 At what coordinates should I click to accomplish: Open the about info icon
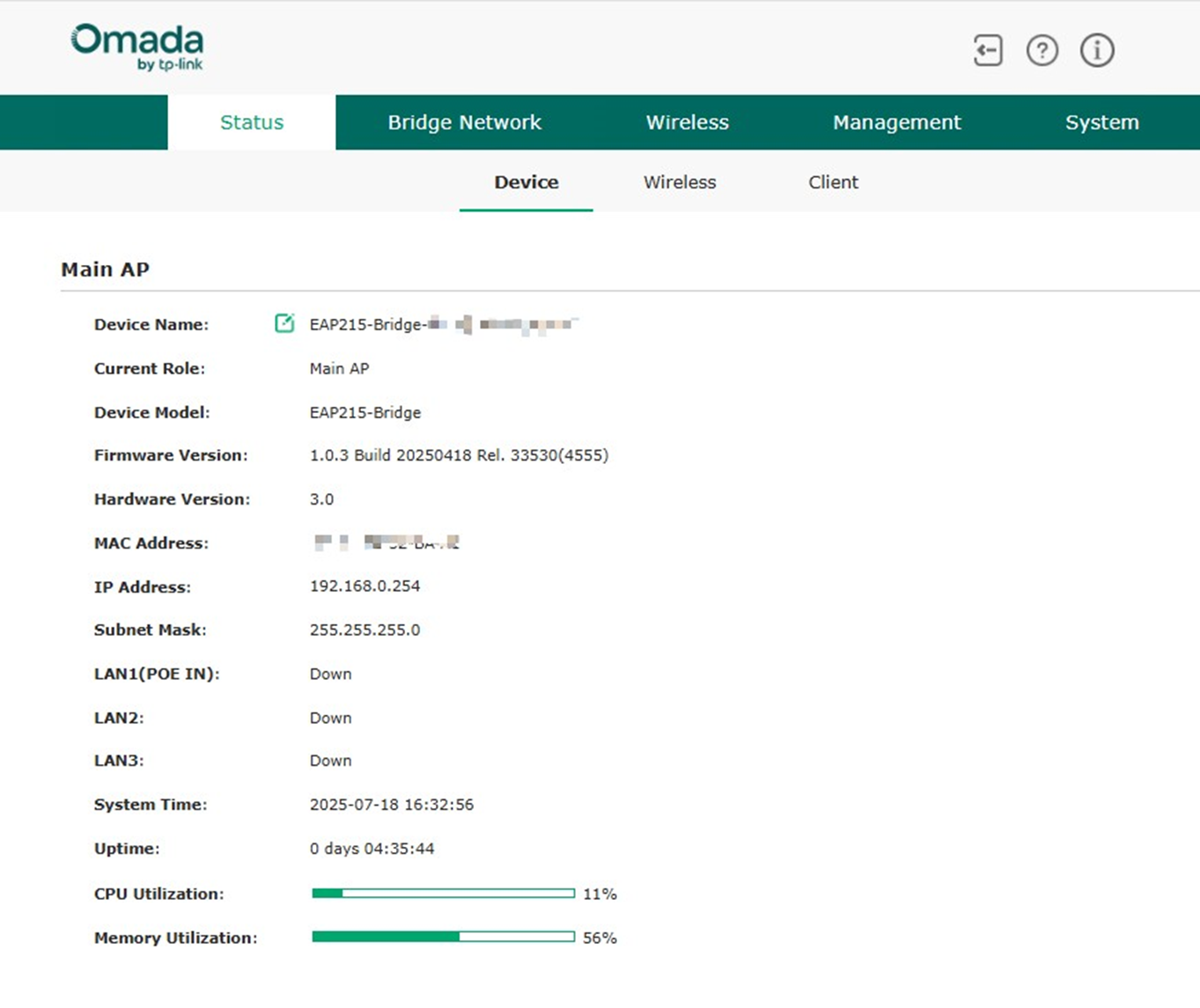tap(1097, 50)
